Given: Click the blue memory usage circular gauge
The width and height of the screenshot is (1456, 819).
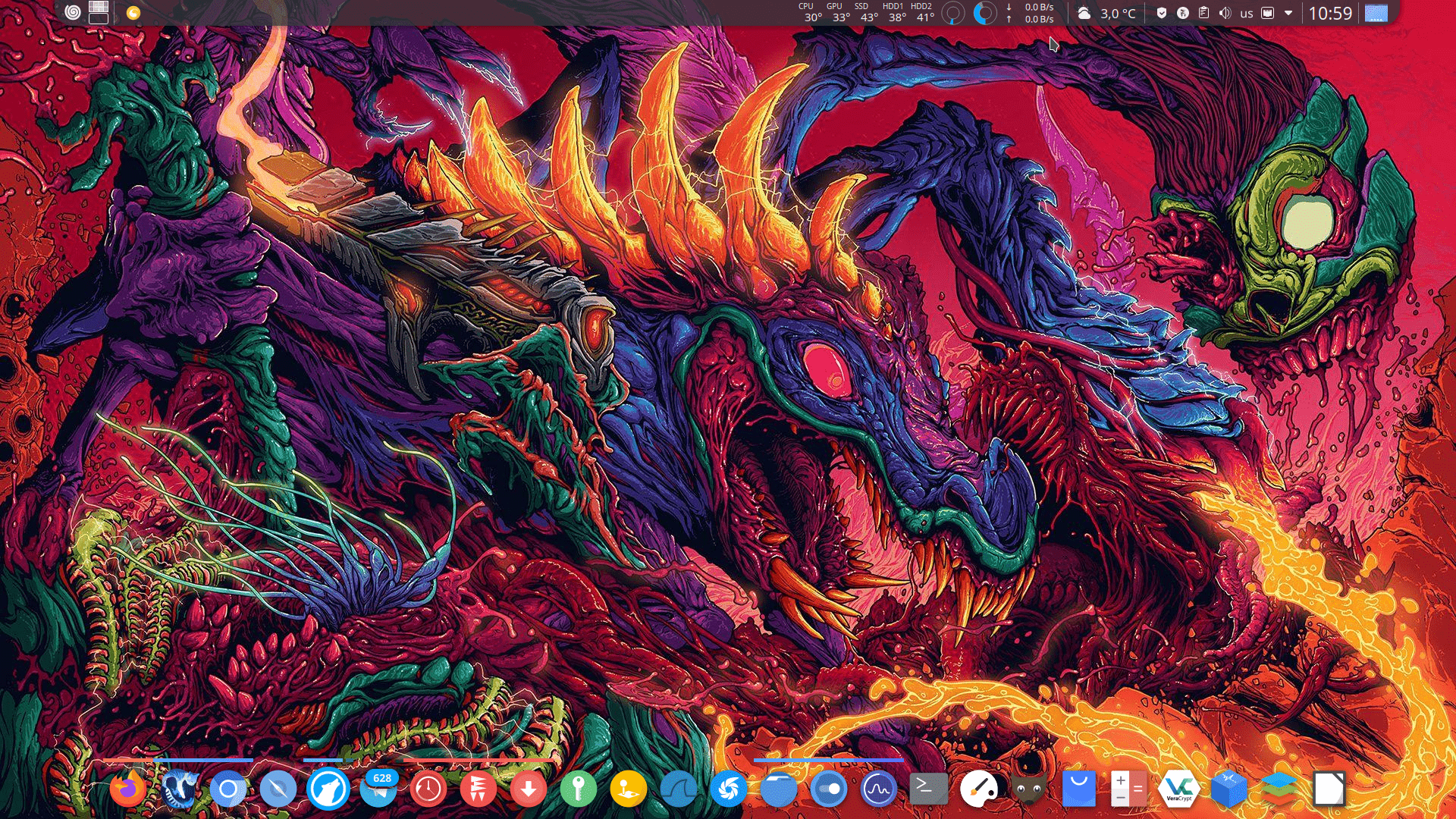Looking at the screenshot, I should (x=984, y=13).
